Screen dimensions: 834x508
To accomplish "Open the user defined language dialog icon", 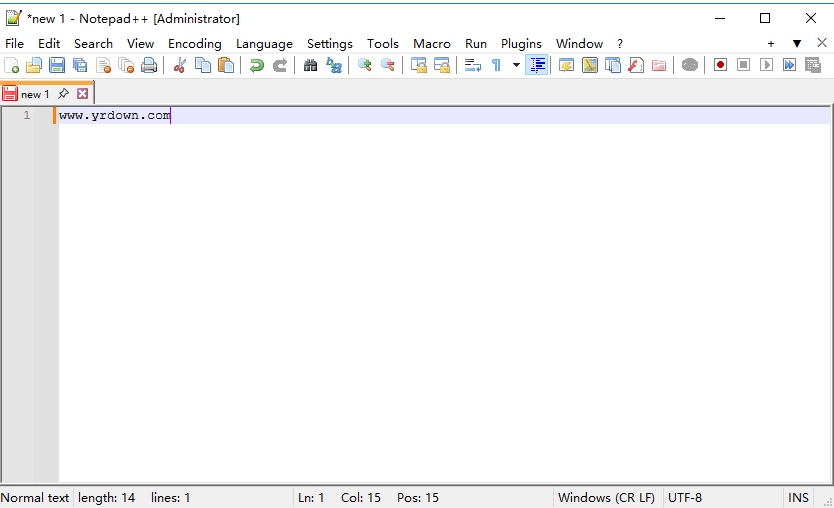I will coord(566,65).
